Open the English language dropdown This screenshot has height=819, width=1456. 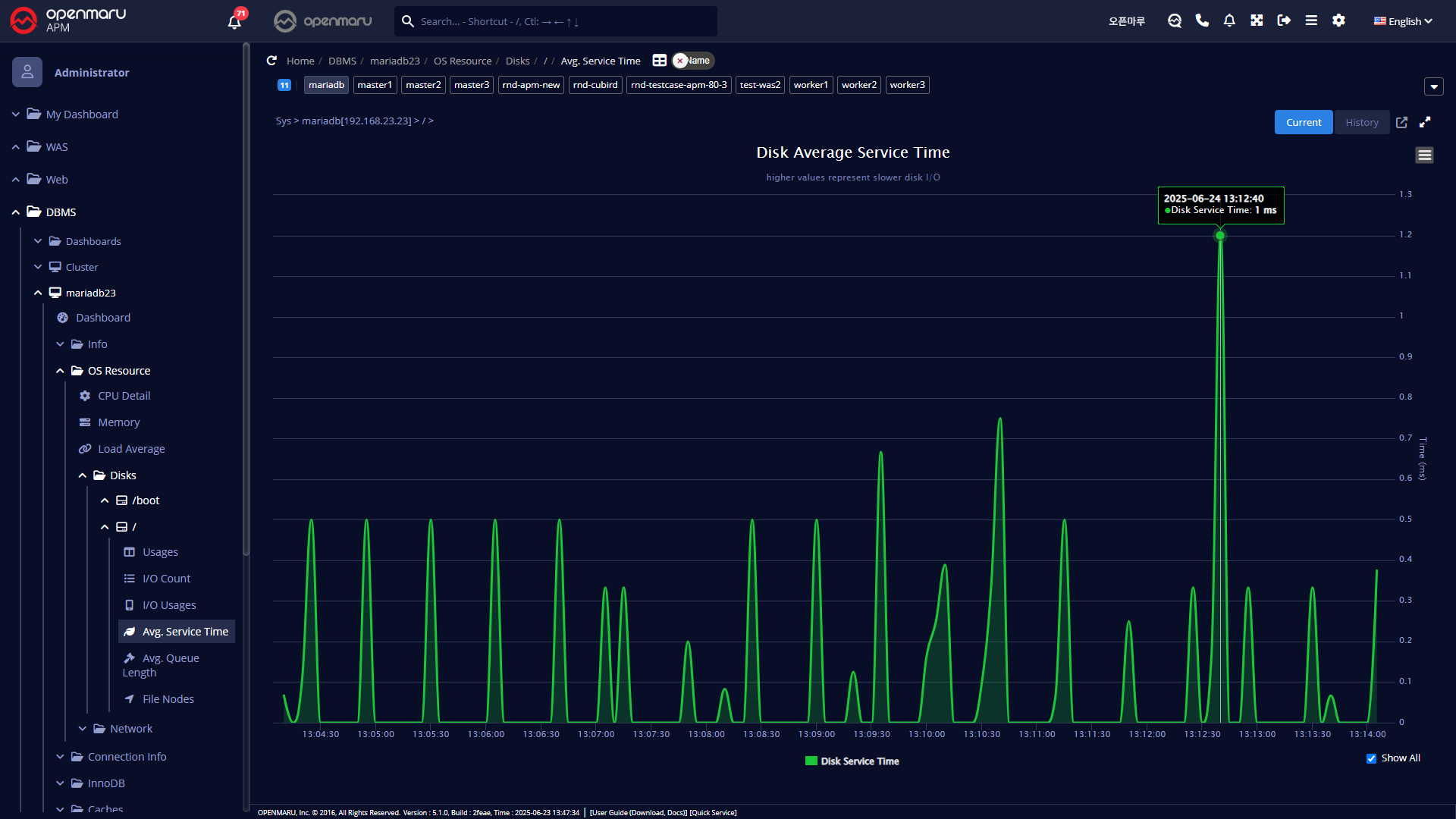1403,21
